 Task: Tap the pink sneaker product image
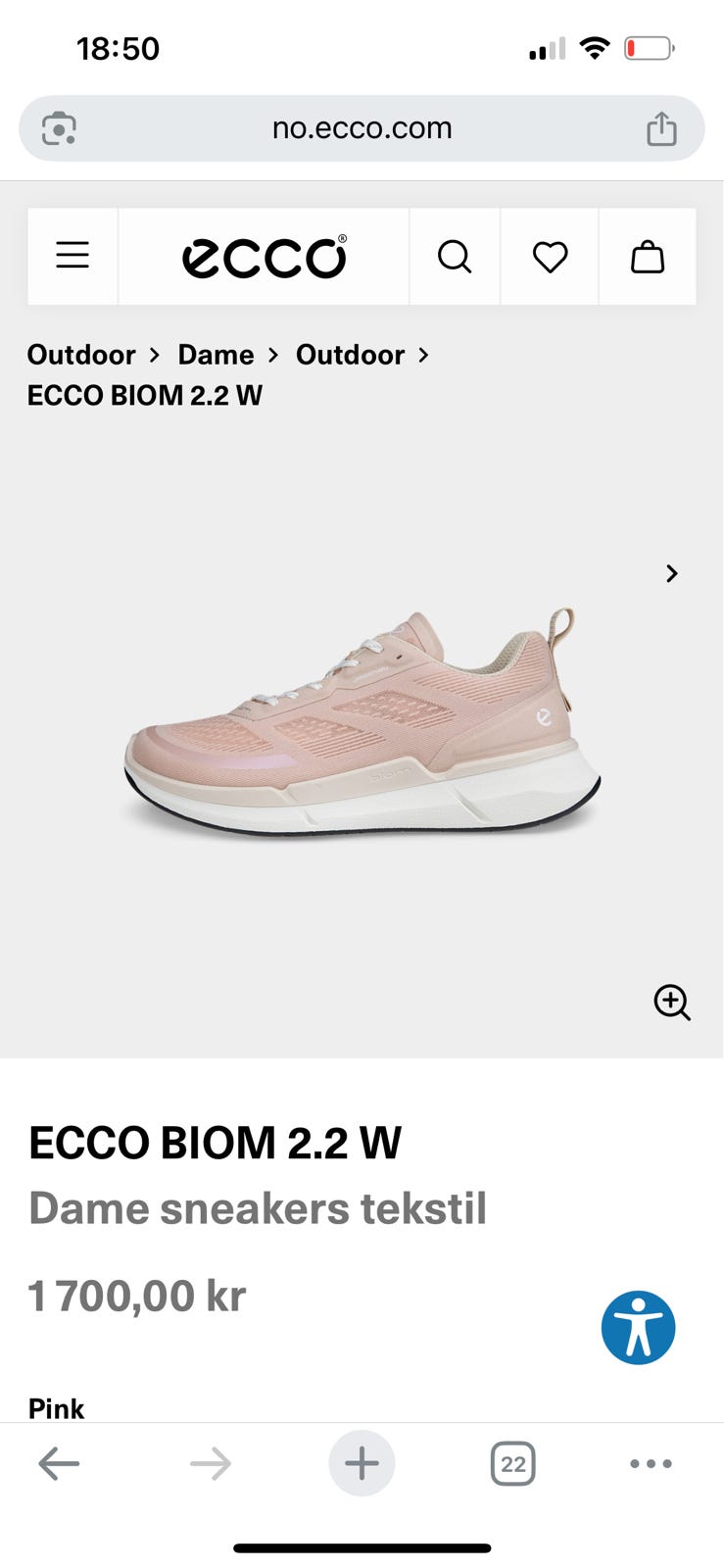tap(362, 721)
